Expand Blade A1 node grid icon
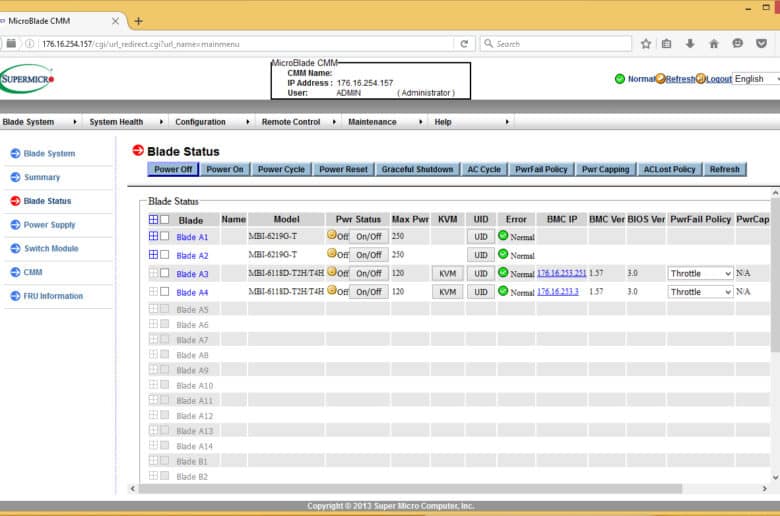Viewport: 780px width, 516px height. (153, 236)
